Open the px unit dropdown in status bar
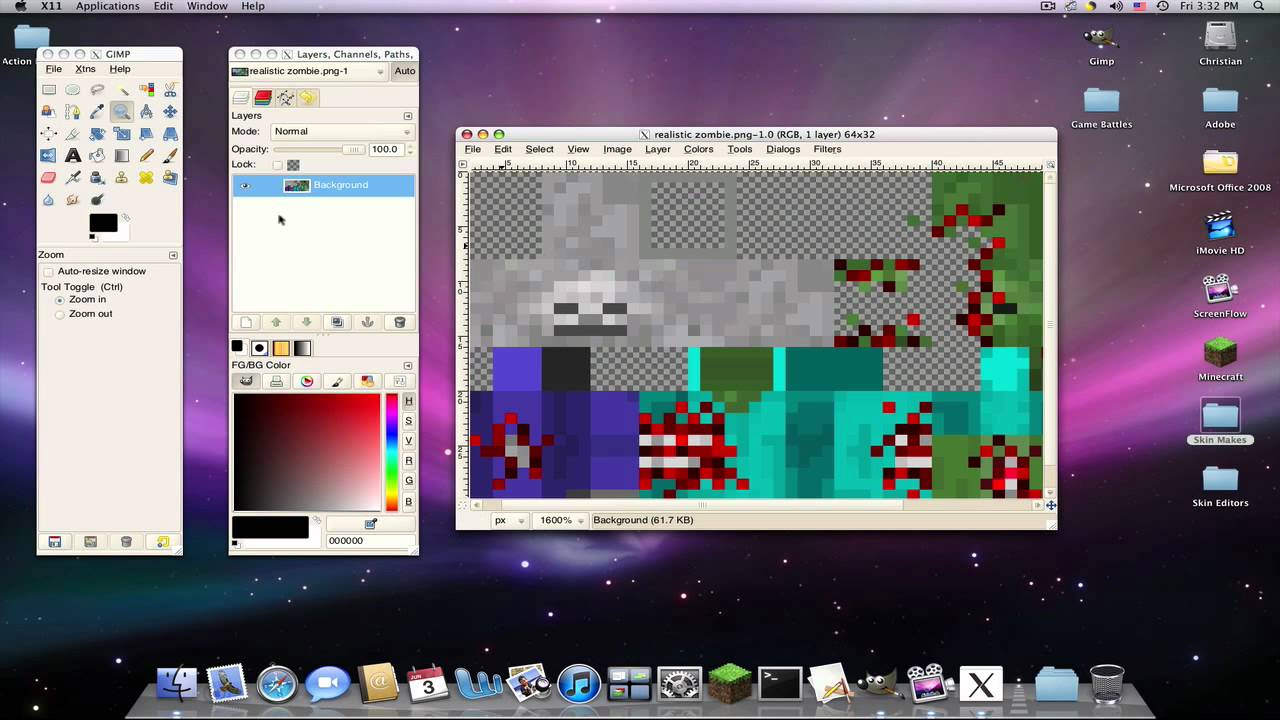Image resolution: width=1280 pixels, height=720 pixels. tap(509, 520)
